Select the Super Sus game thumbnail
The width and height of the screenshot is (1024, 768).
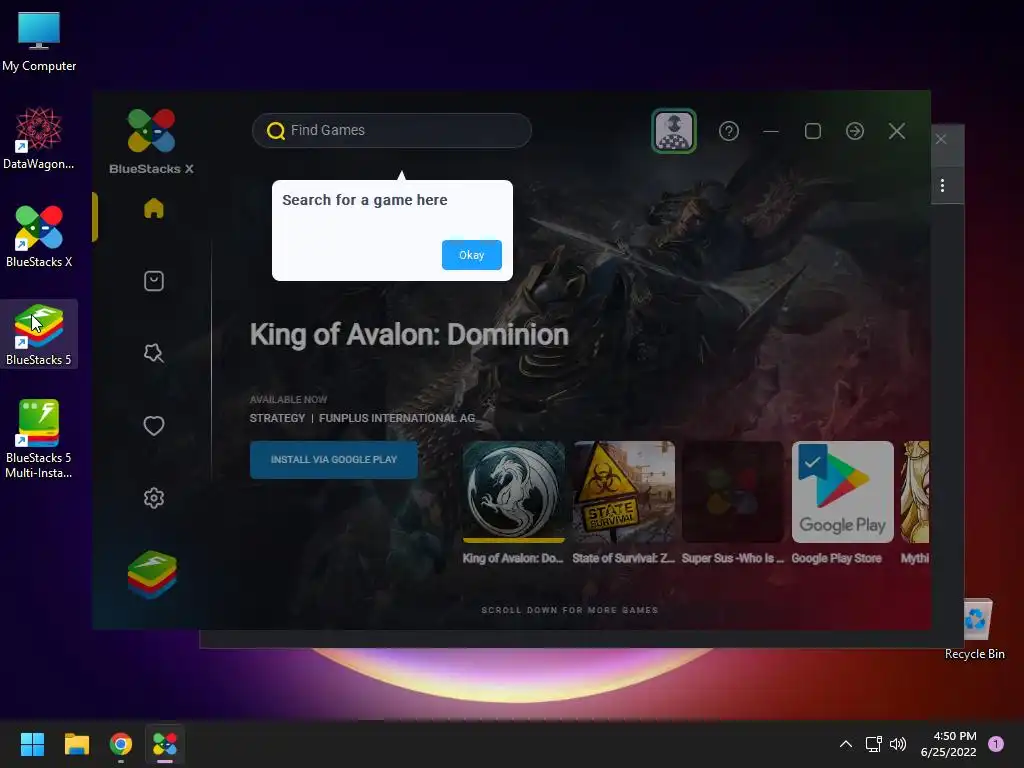point(733,492)
